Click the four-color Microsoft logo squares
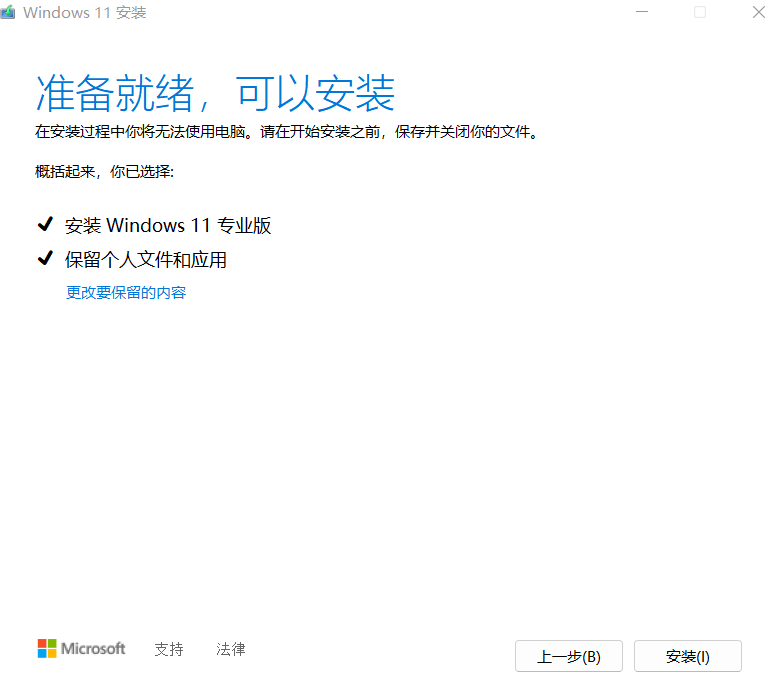The image size is (776, 699). tap(47, 649)
